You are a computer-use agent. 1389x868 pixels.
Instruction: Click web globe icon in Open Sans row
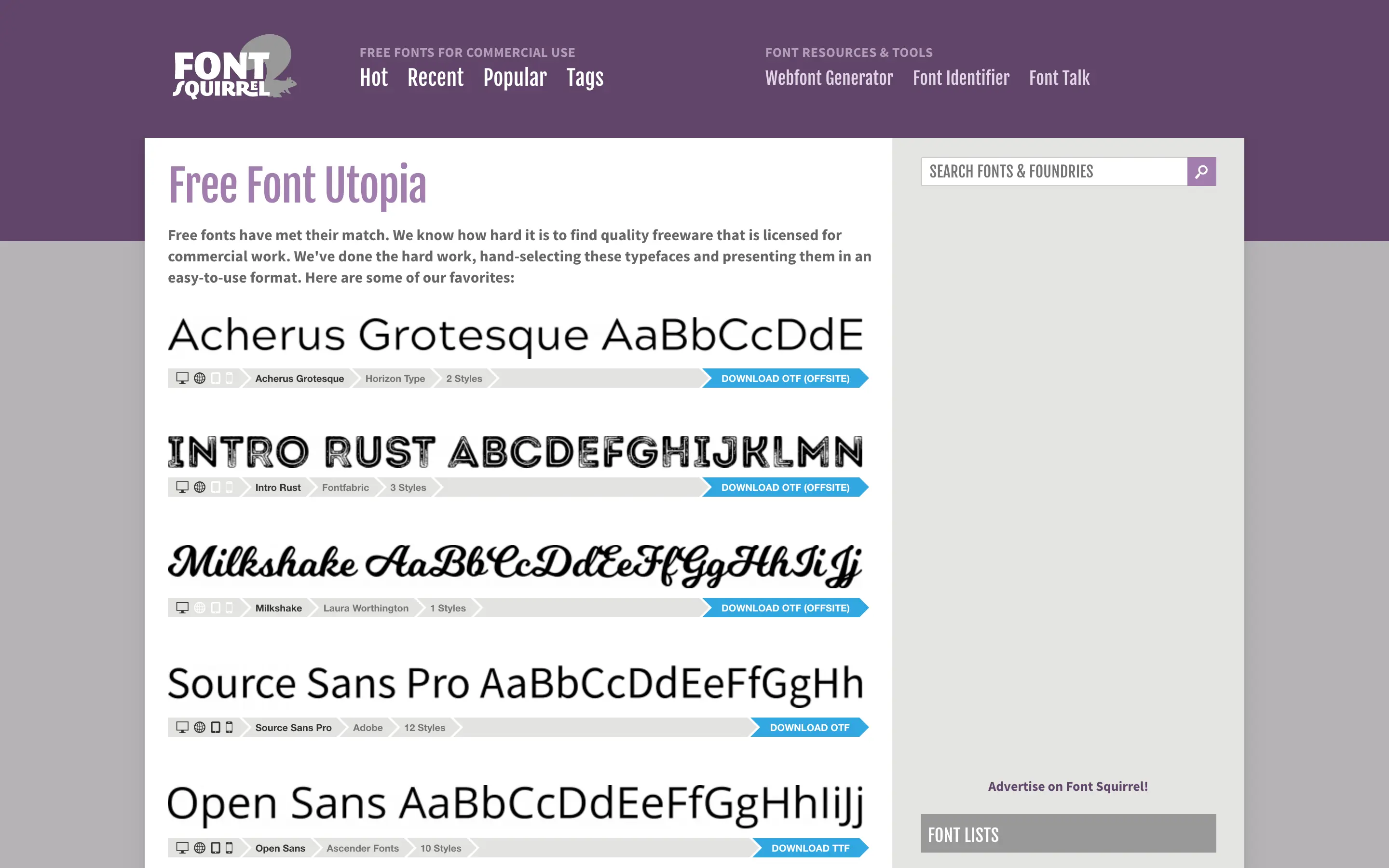[200, 848]
